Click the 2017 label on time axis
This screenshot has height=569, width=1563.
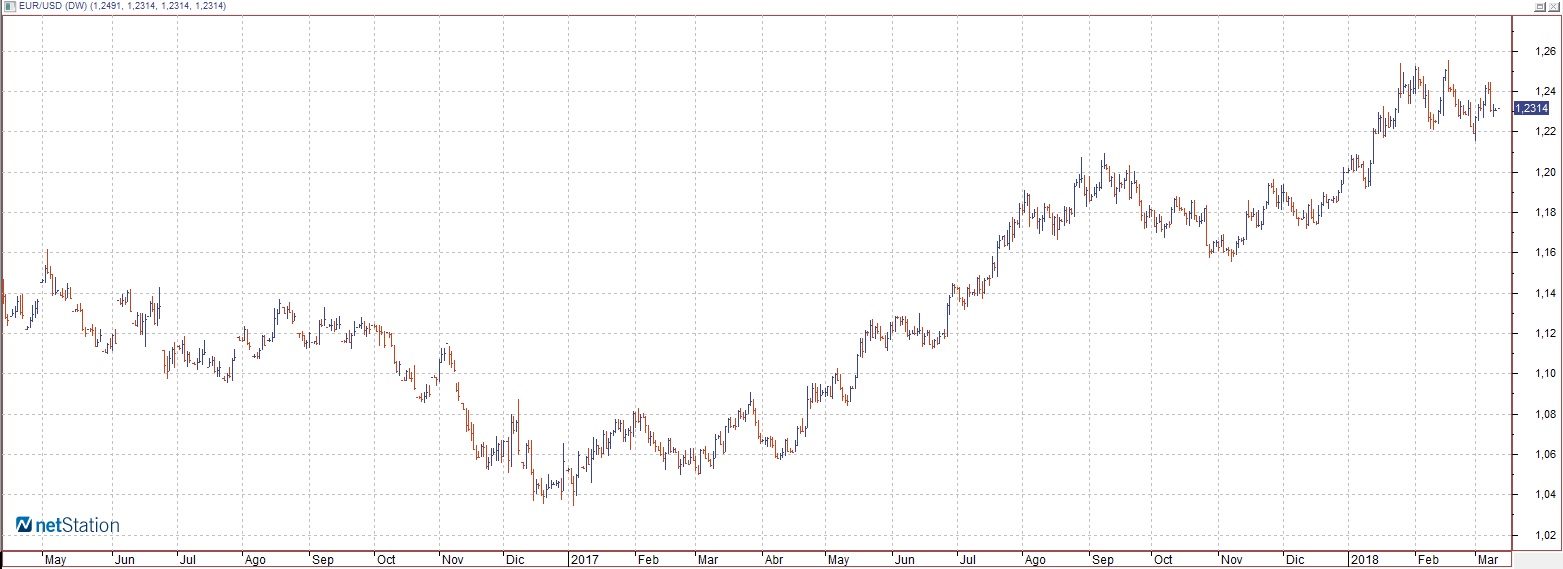584,560
